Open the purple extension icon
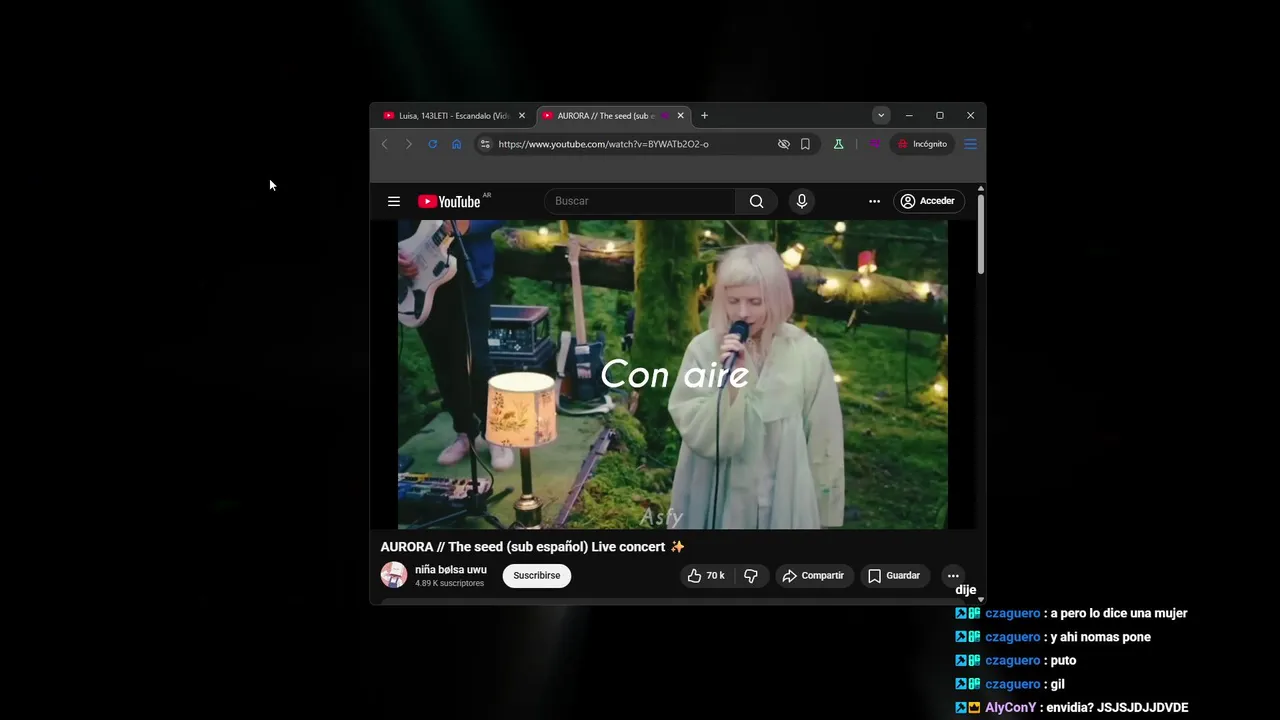This screenshot has height=720, width=1280. coord(874,144)
